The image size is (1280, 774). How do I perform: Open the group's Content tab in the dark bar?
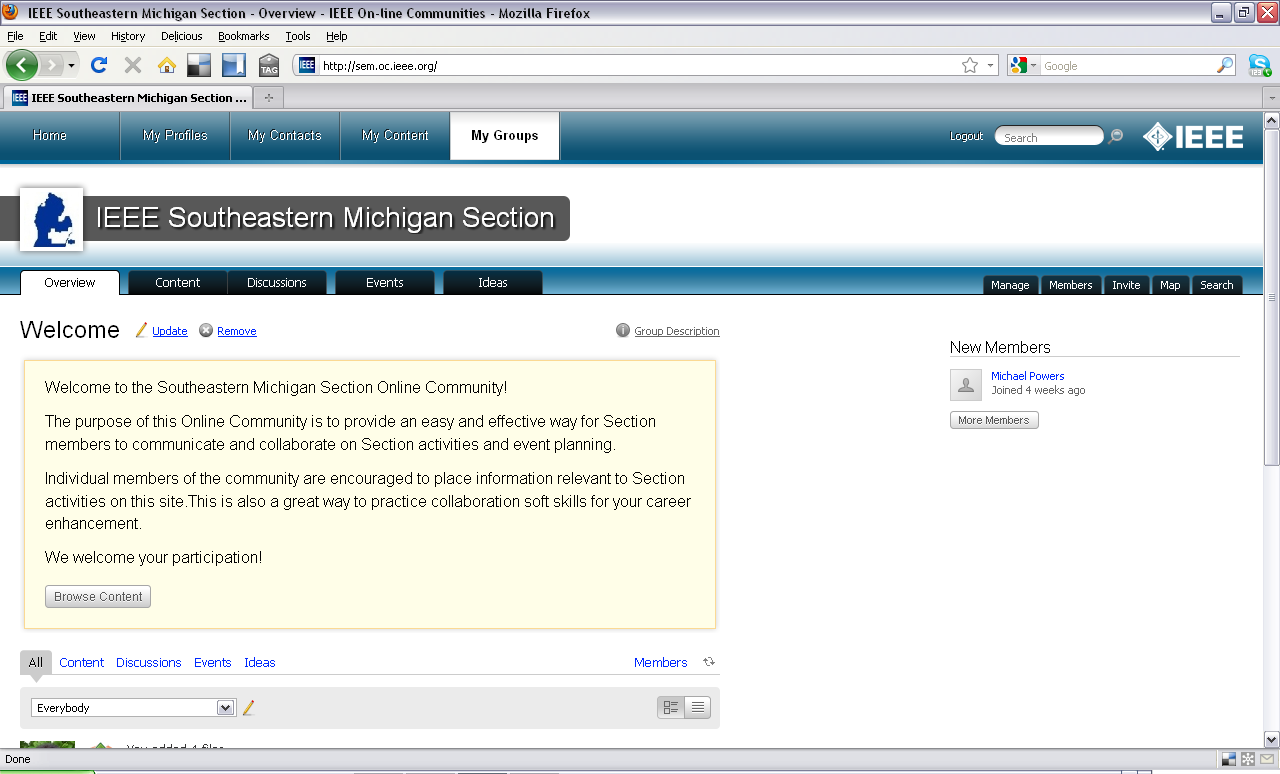click(178, 283)
